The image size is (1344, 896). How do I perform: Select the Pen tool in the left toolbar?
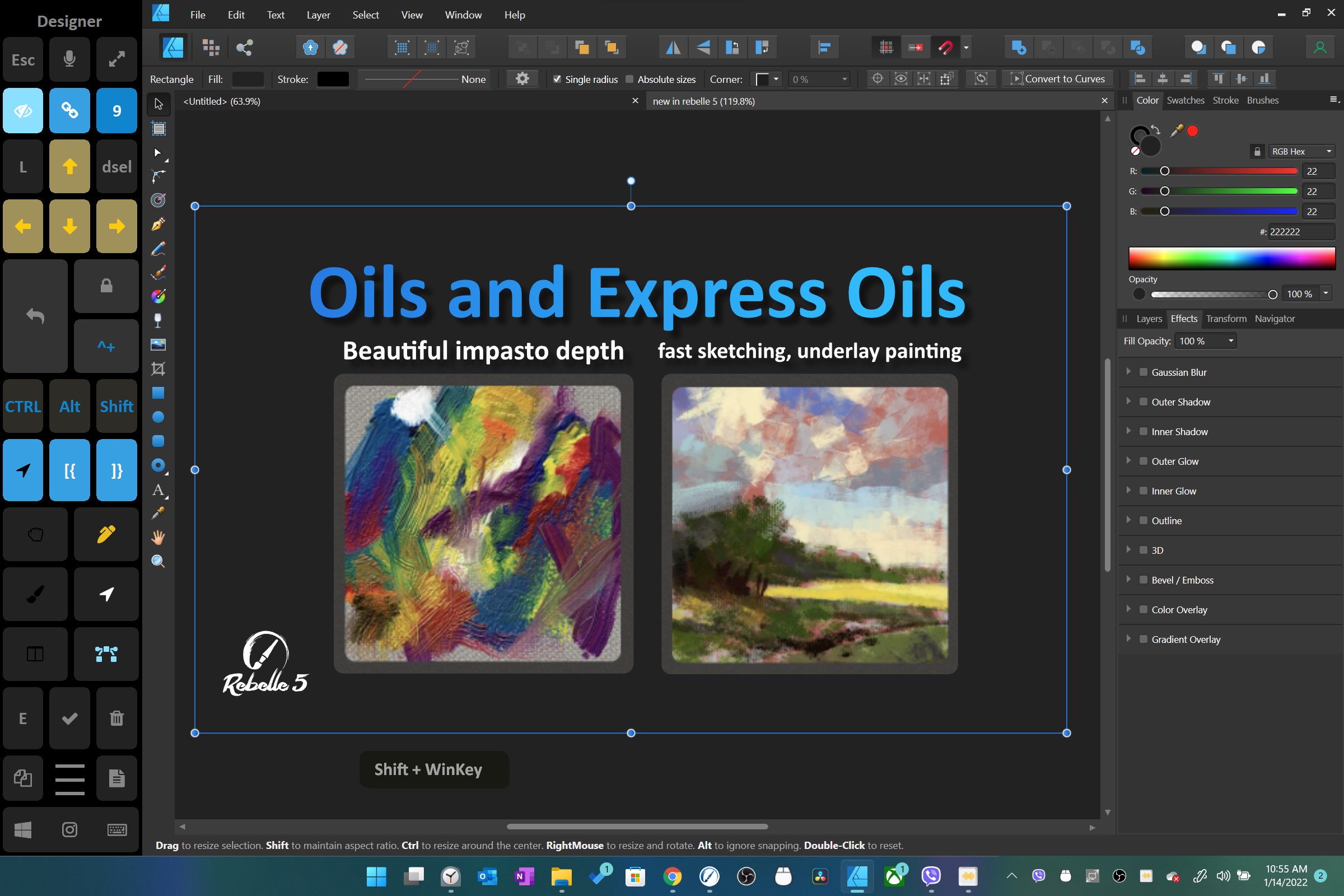click(158, 224)
